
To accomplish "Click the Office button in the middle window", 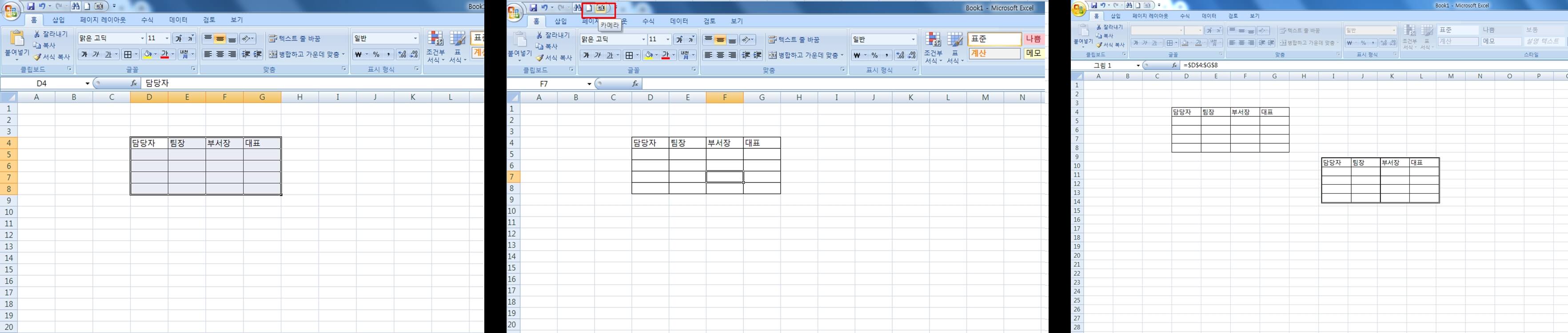I will (x=515, y=12).
